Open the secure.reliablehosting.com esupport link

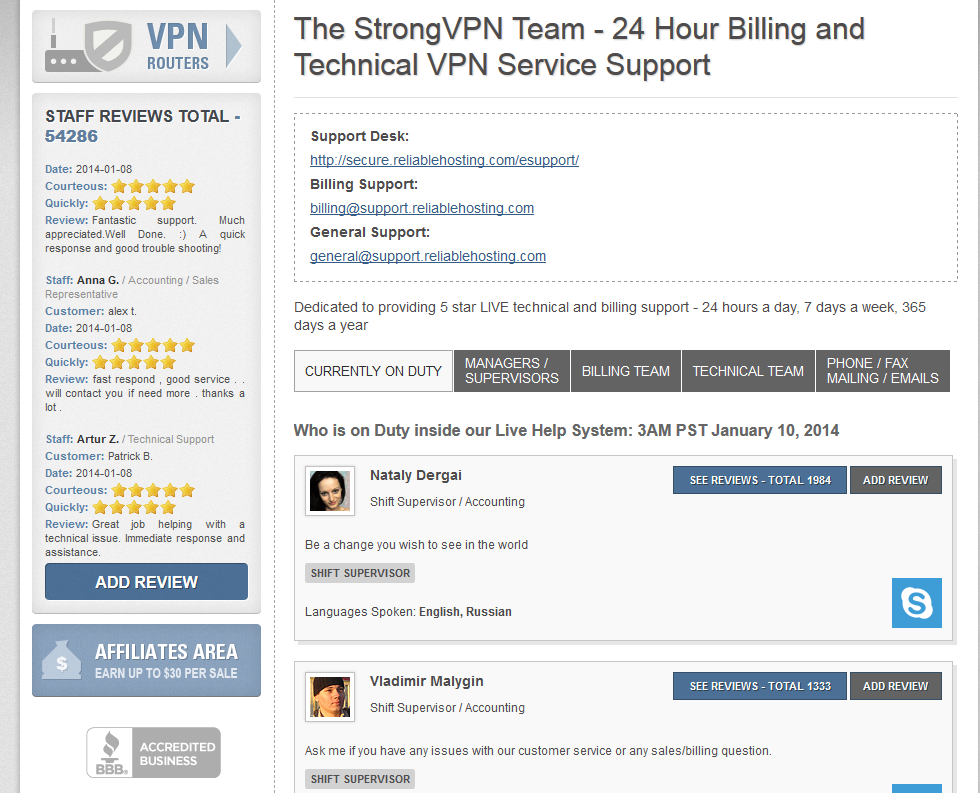coord(444,160)
